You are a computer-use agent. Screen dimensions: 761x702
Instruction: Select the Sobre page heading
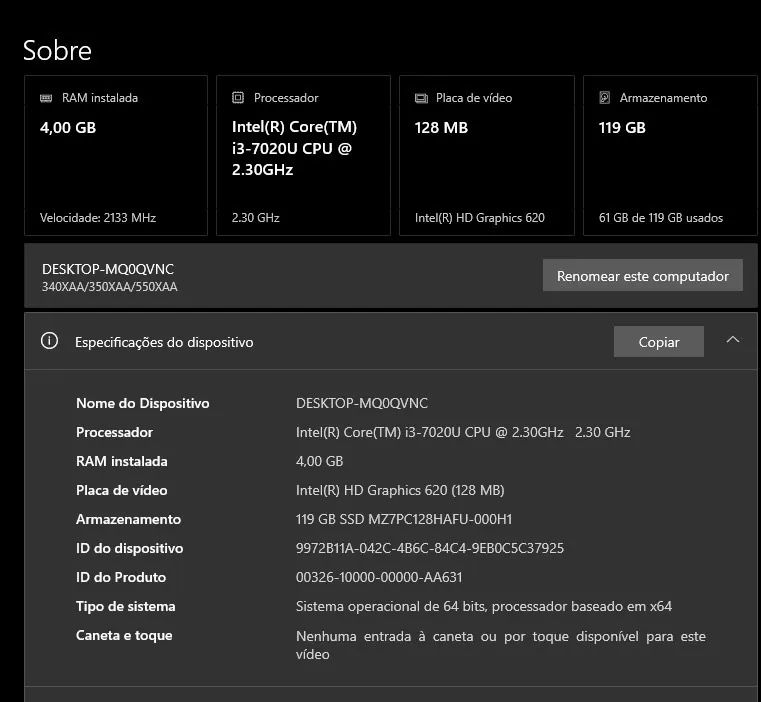pyautogui.click(x=57, y=50)
